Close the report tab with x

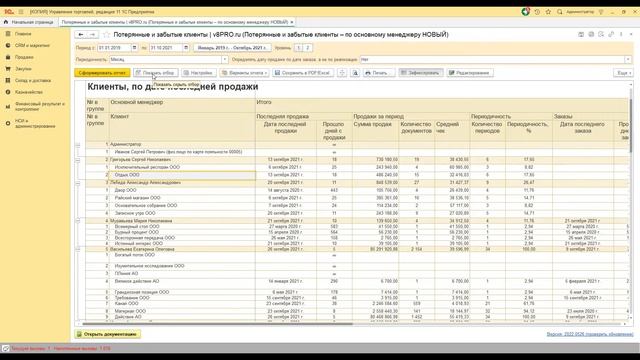(292, 22)
